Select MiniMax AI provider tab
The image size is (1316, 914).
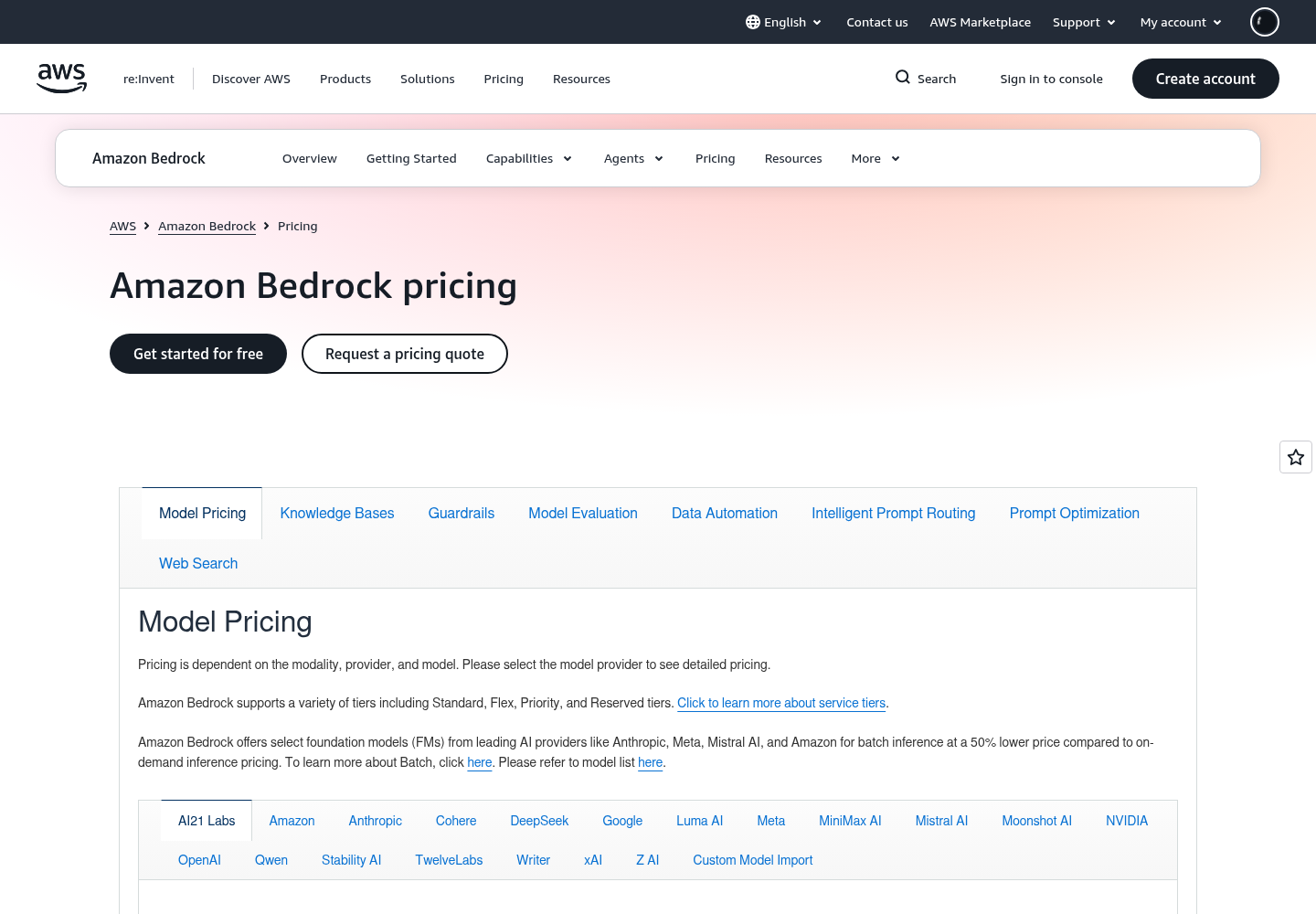pos(850,821)
